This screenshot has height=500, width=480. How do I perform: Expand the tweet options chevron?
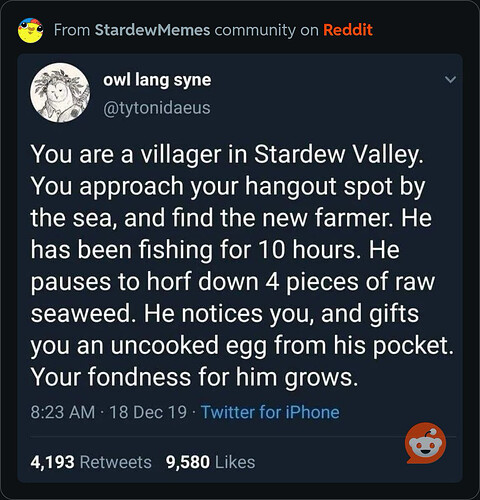coord(450,79)
